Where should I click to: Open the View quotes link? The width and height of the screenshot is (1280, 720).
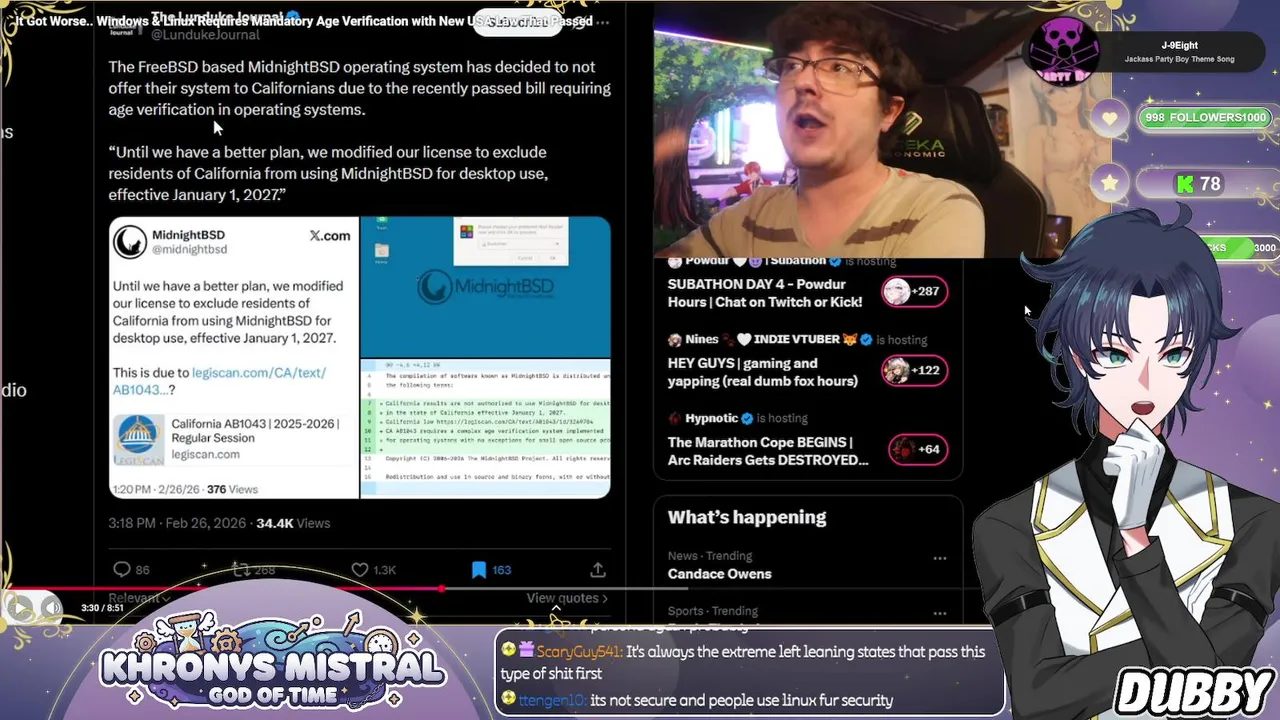(x=567, y=598)
